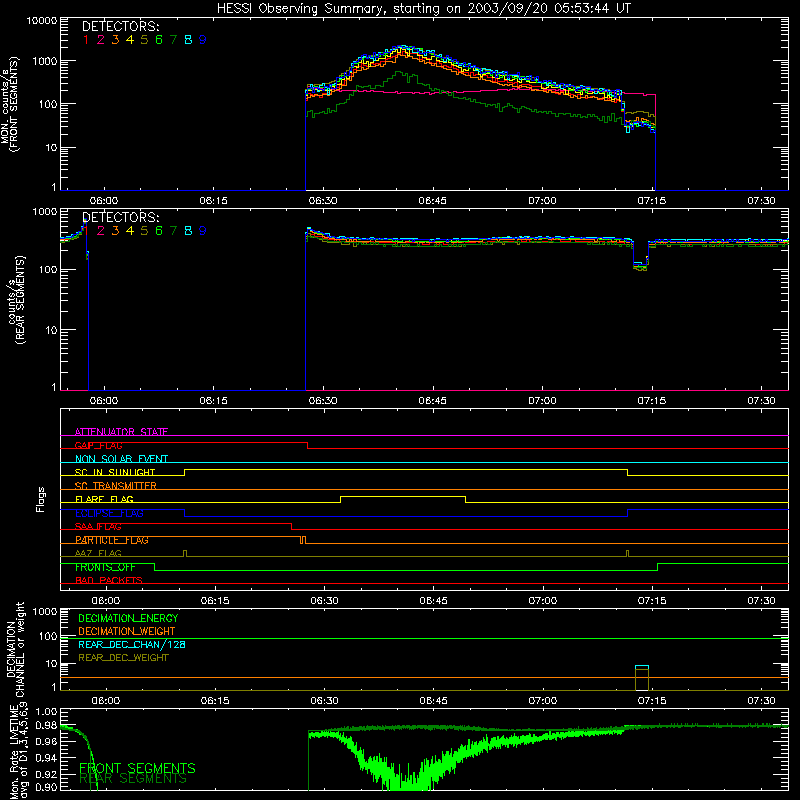Viewport: 800px width, 800px height.
Task: Click the REAR_DEC_WEIGHT legend entry
Action: tap(123, 658)
